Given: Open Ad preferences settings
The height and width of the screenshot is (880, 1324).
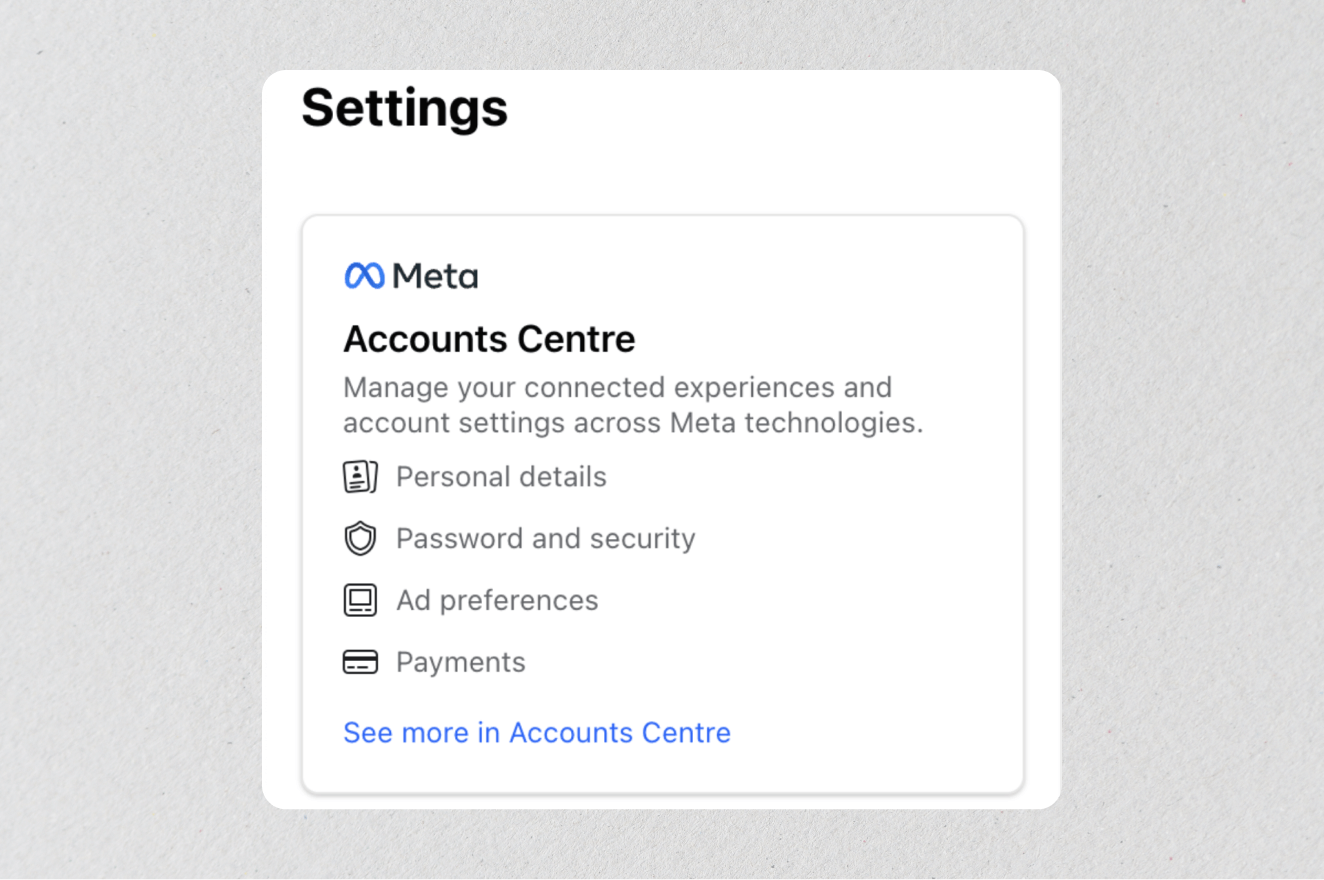Looking at the screenshot, I should pos(497,600).
